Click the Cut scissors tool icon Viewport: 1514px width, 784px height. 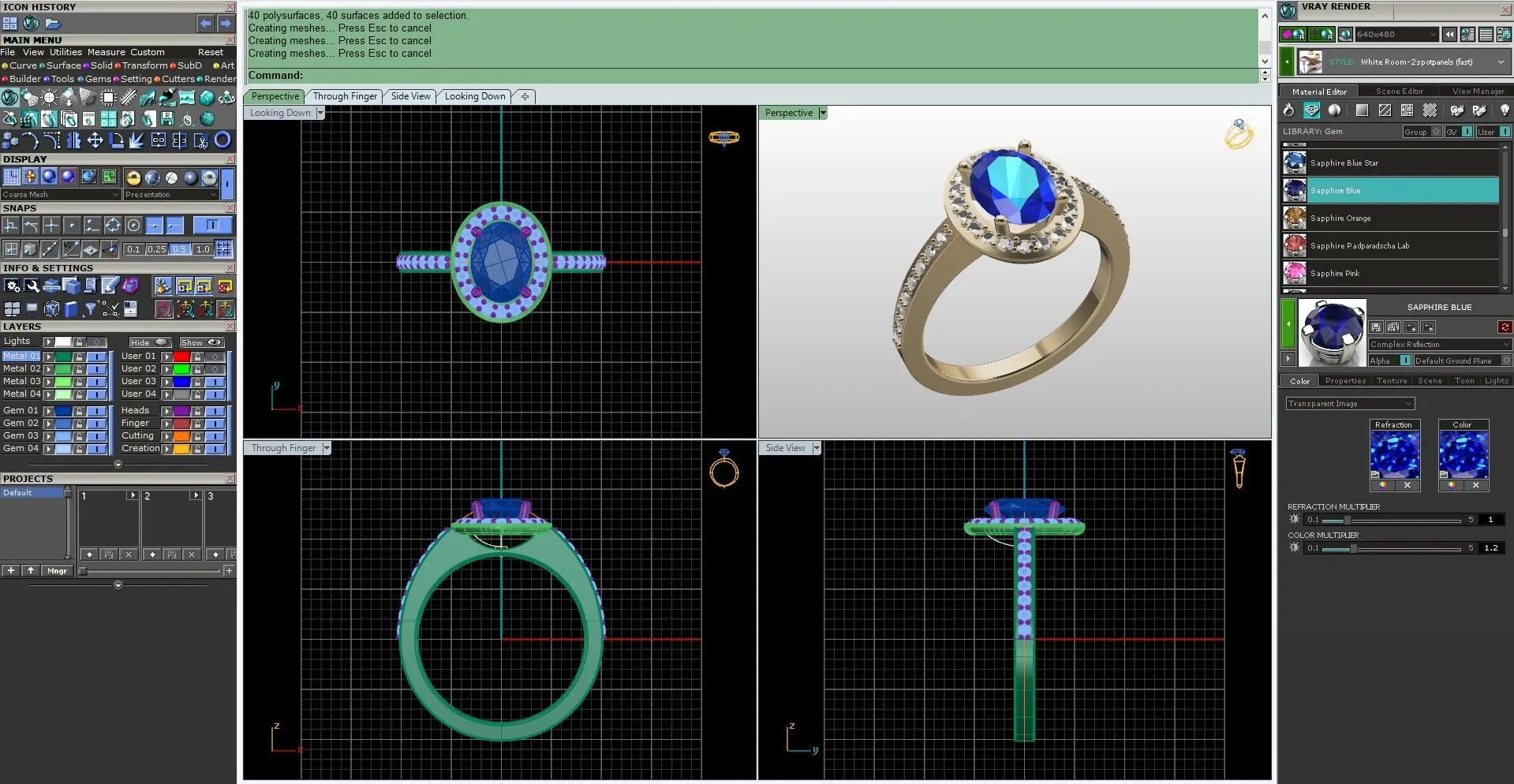201,140
